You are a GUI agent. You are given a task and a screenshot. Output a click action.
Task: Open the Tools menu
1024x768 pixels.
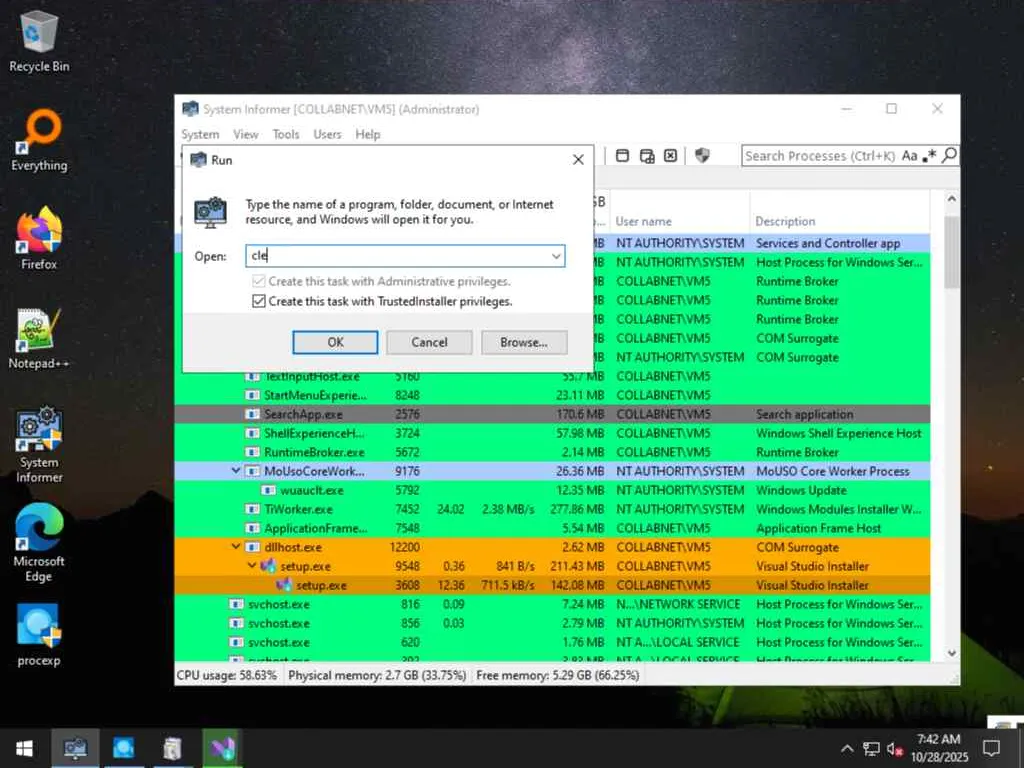[285, 135]
